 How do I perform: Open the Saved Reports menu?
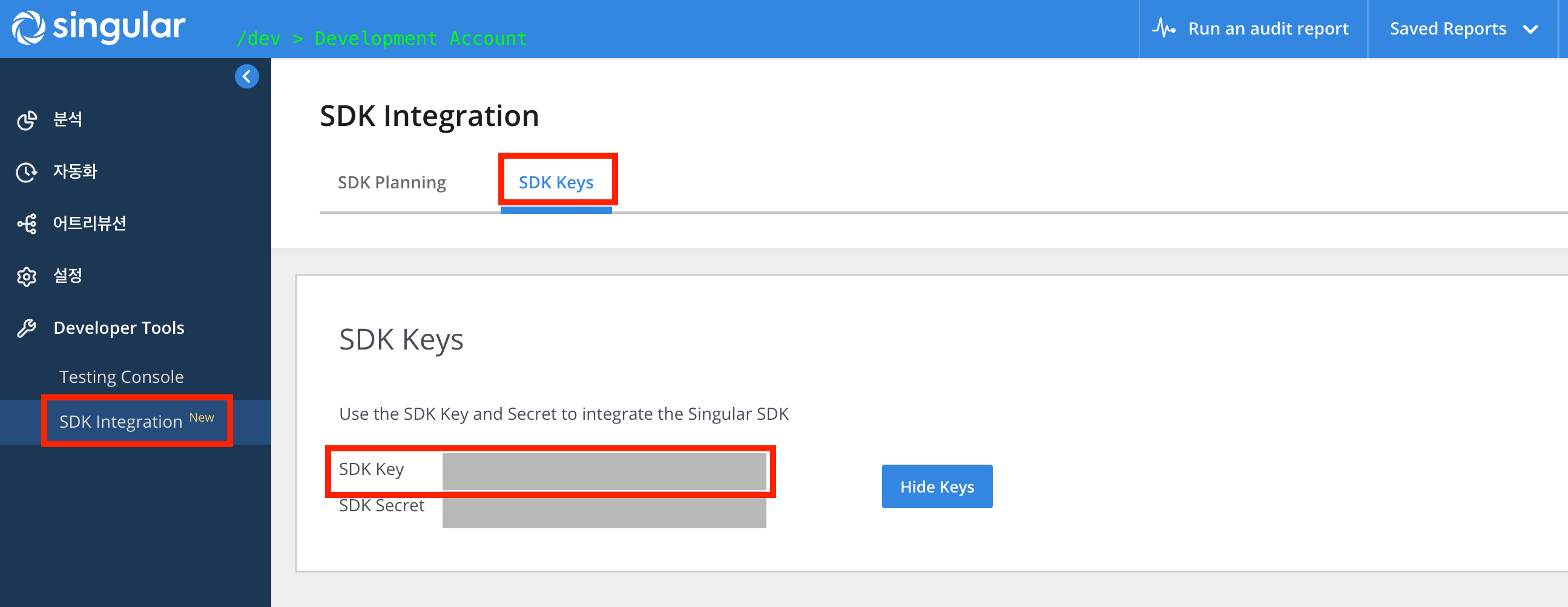pyautogui.click(x=1448, y=29)
